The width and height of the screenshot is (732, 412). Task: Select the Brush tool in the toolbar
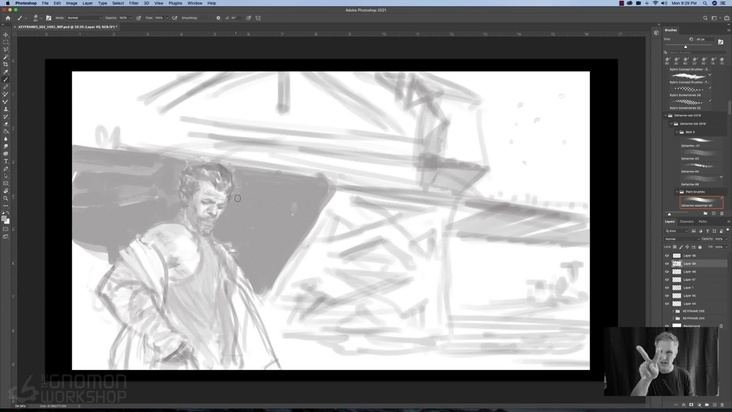pos(6,80)
